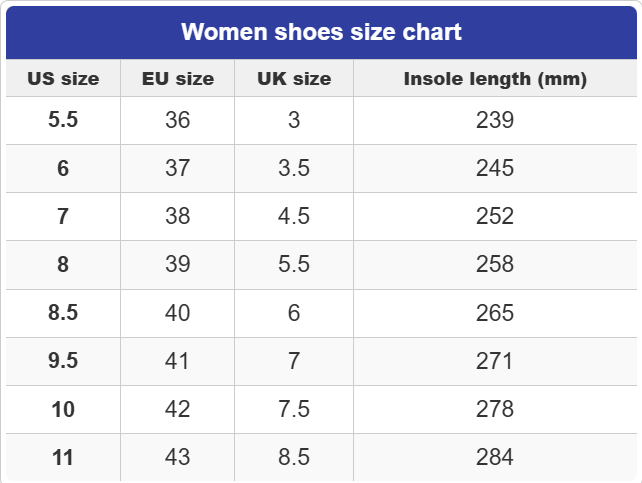This screenshot has width=642, height=483.
Task: Select the US size 10 cell
Action: [63, 409]
